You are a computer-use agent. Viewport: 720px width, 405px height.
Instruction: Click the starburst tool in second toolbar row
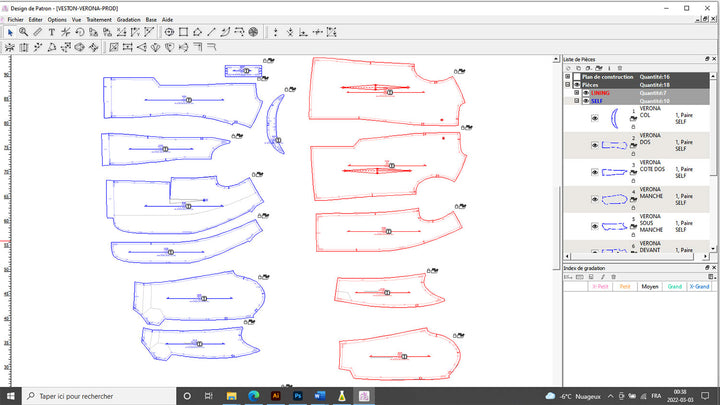(10, 47)
